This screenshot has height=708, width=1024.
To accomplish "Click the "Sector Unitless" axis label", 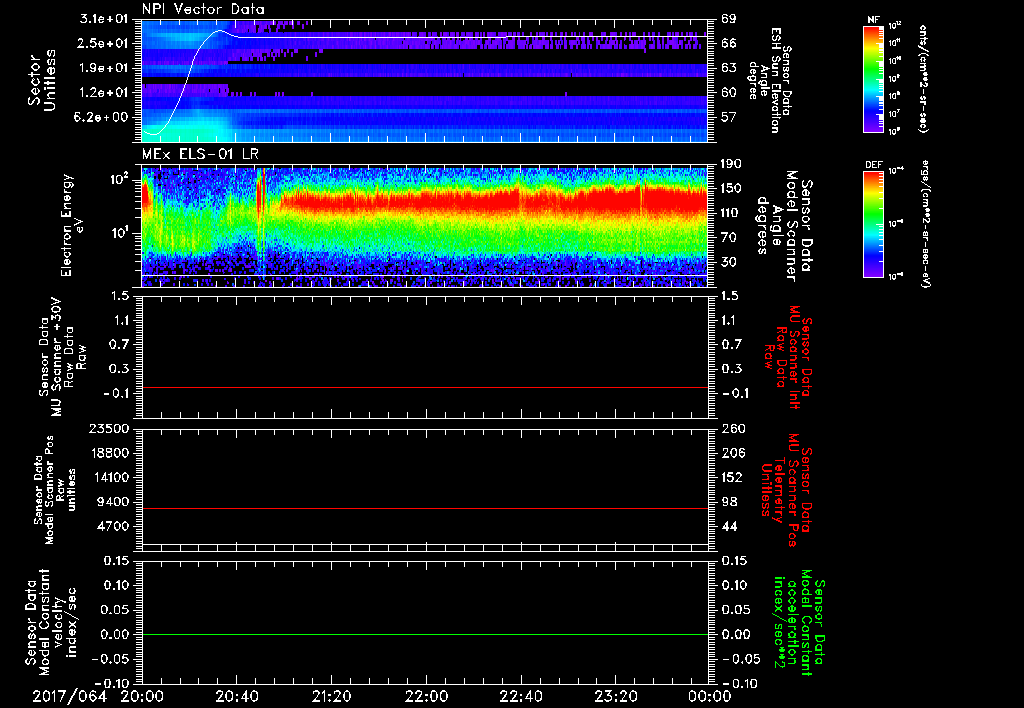I will (42, 81).
